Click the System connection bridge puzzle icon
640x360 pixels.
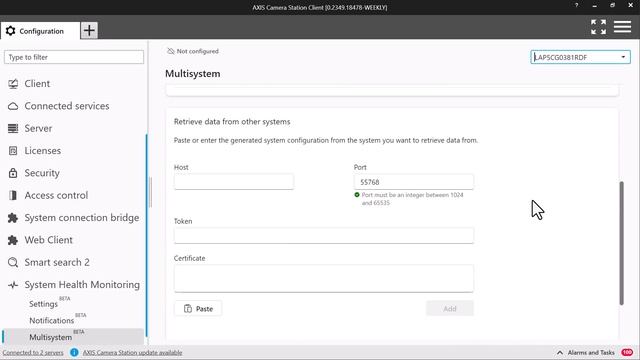pyautogui.click(x=13, y=218)
